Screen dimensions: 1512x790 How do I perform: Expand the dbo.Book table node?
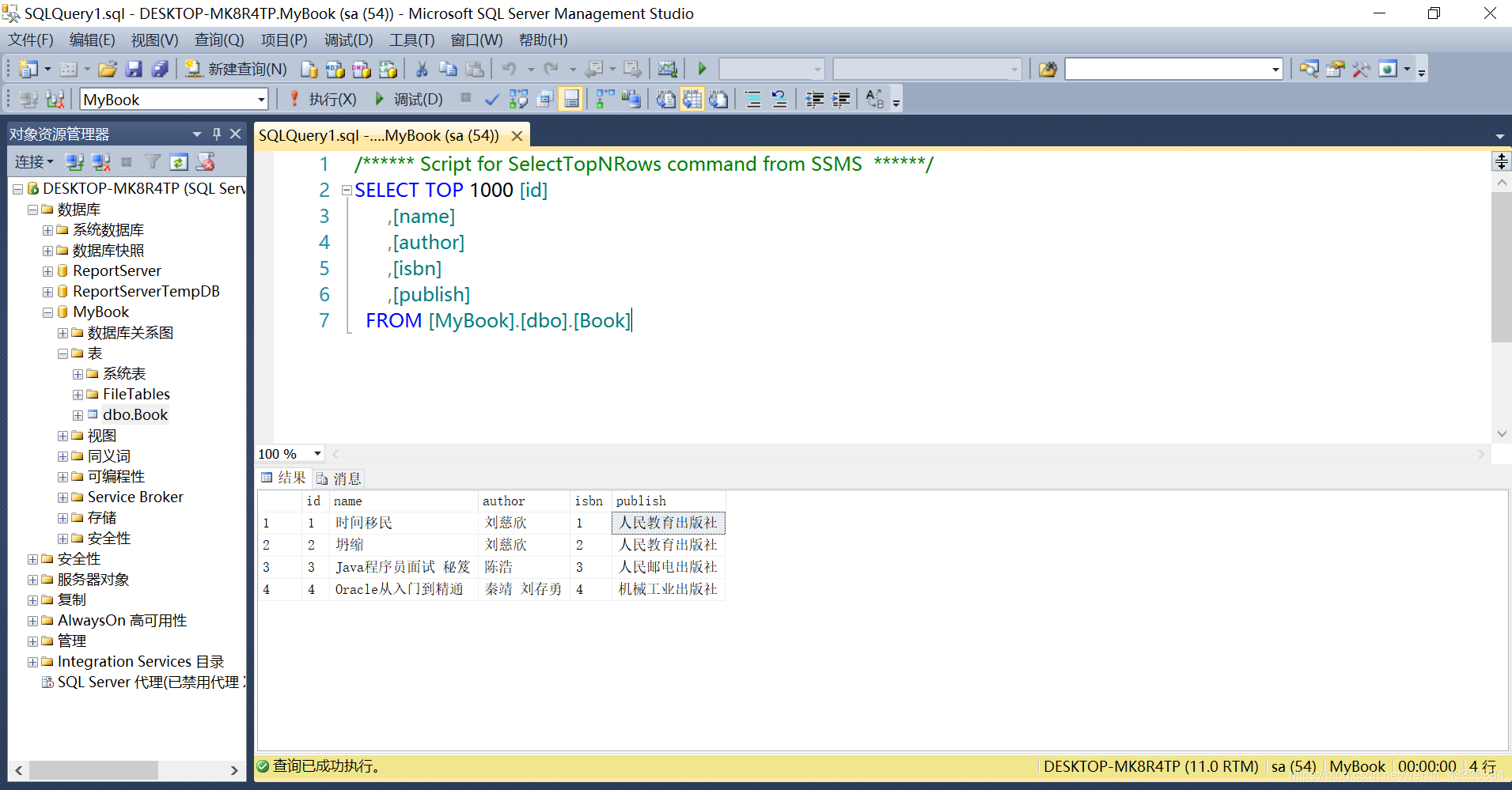point(78,415)
